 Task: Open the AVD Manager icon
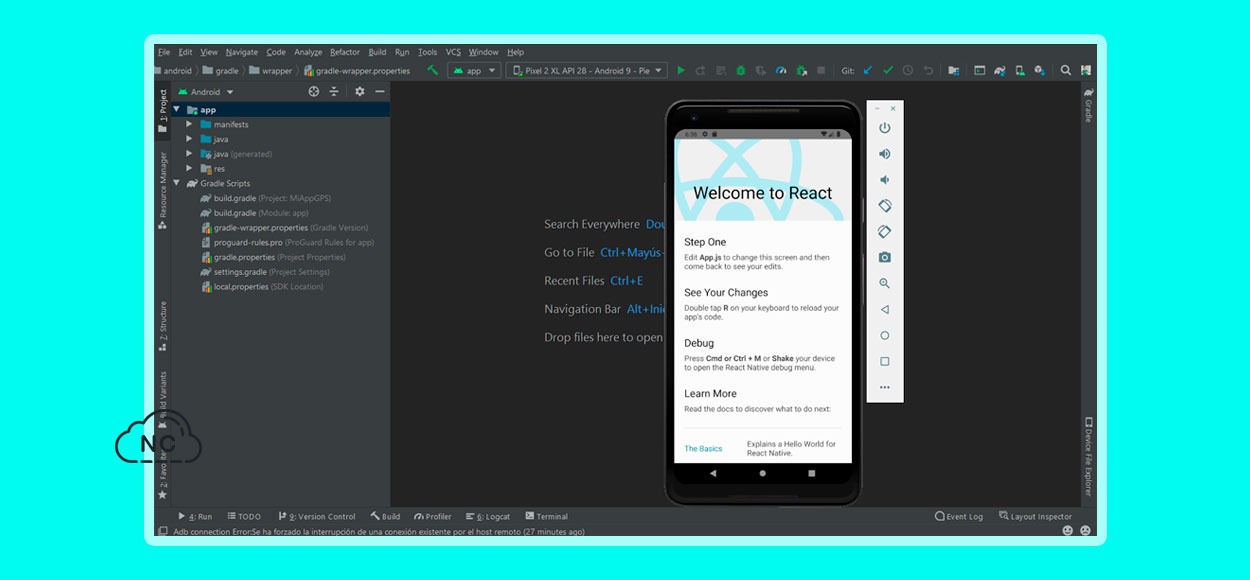click(x=1020, y=71)
